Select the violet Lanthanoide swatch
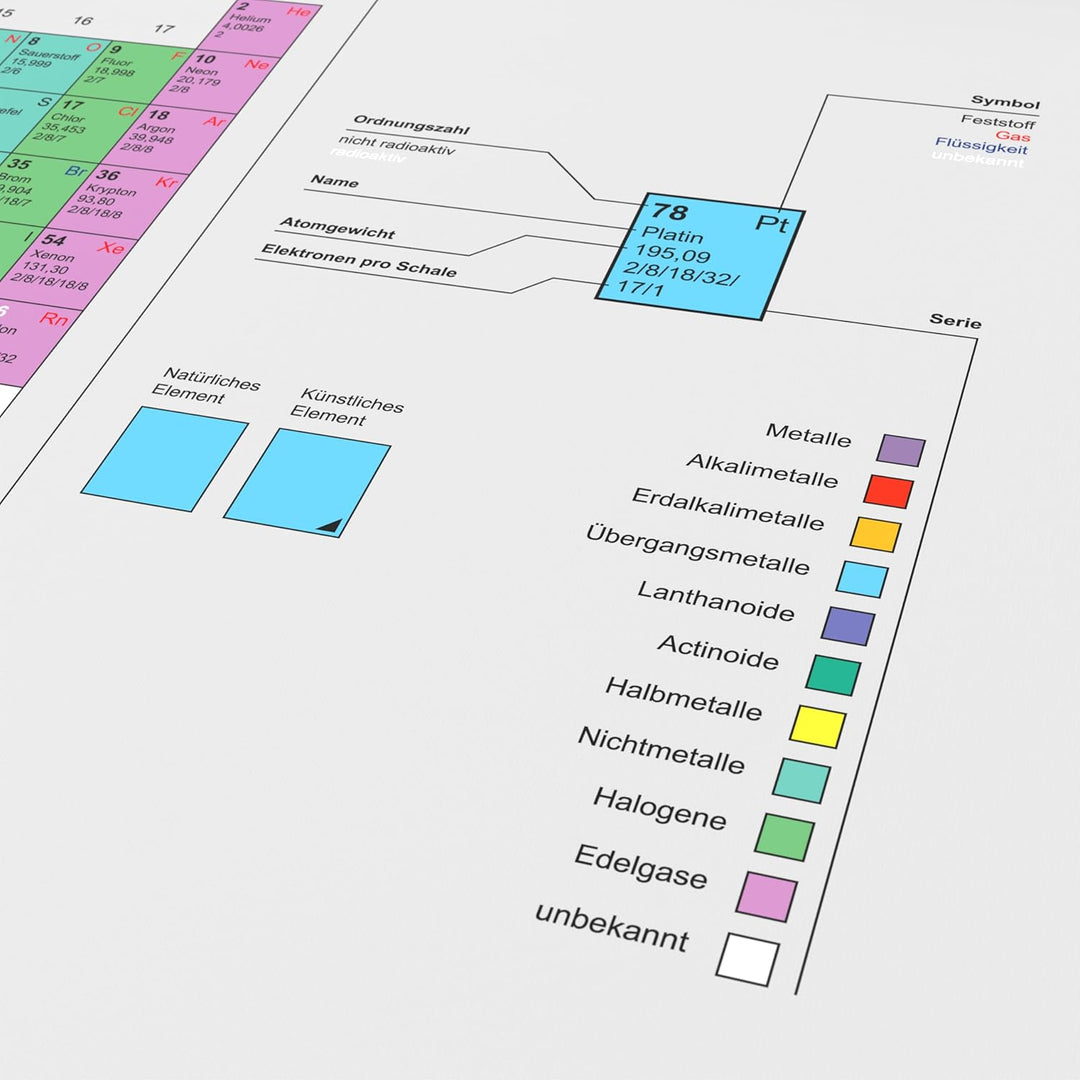 (848, 626)
